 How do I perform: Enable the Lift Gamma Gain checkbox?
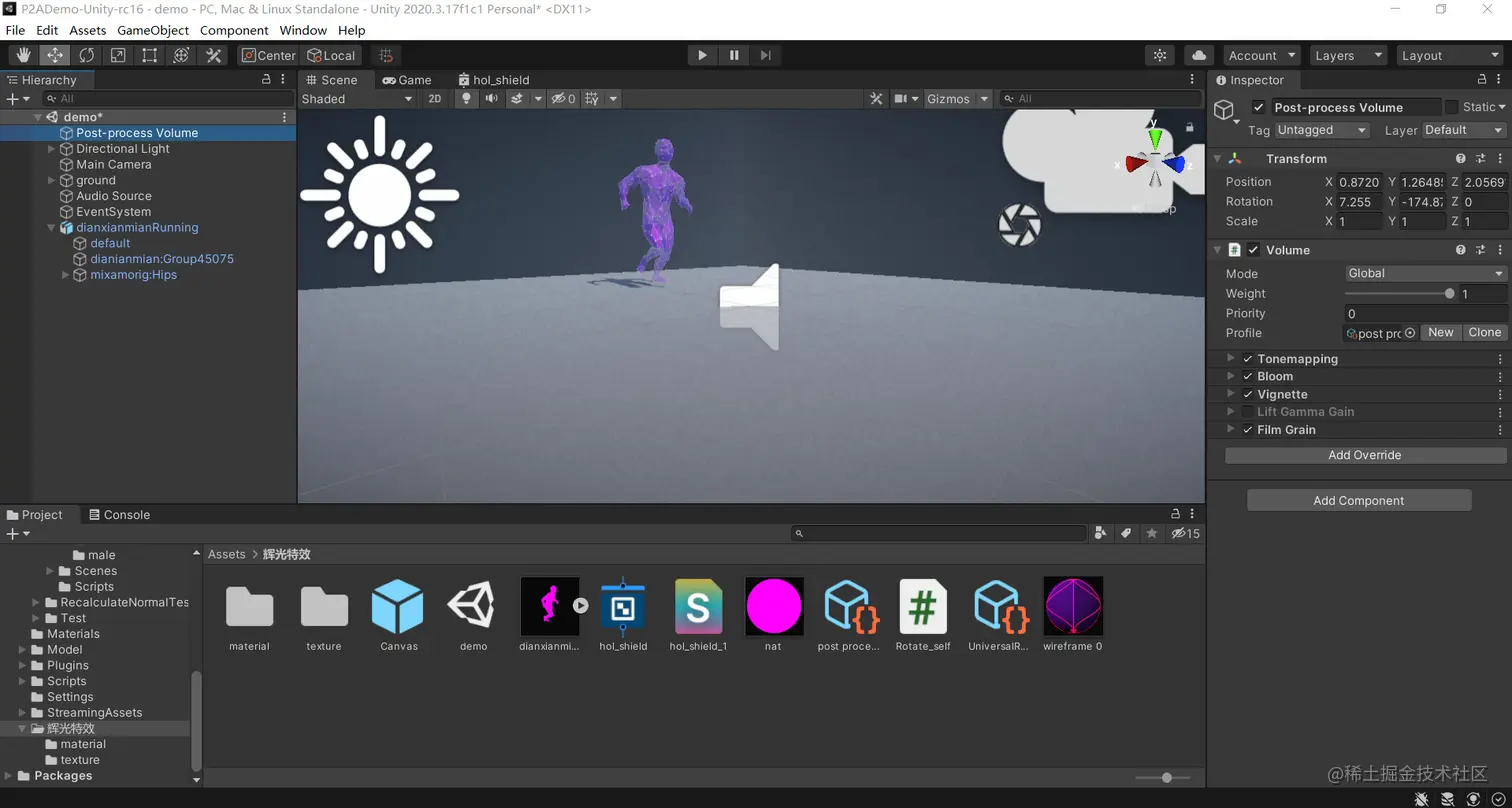pos(1247,412)
